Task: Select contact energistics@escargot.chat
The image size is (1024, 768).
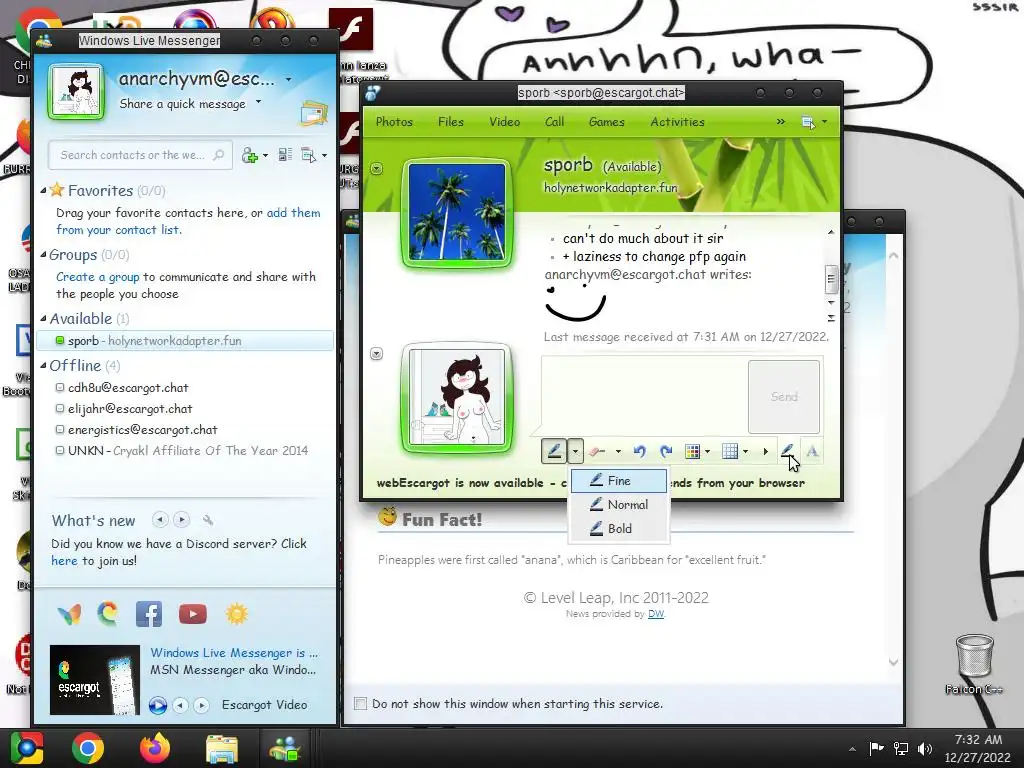Action: tap(142, 430)
